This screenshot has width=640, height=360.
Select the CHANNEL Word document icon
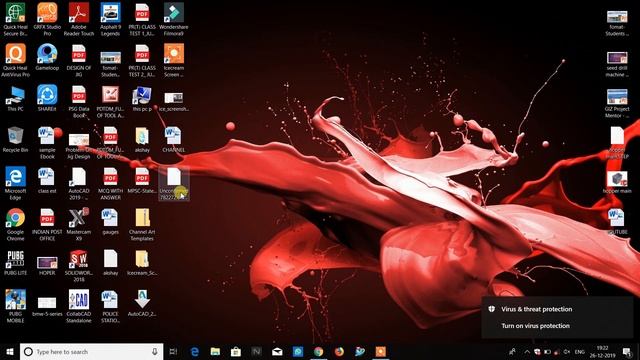pyautogui.click(x=174, y=139)
